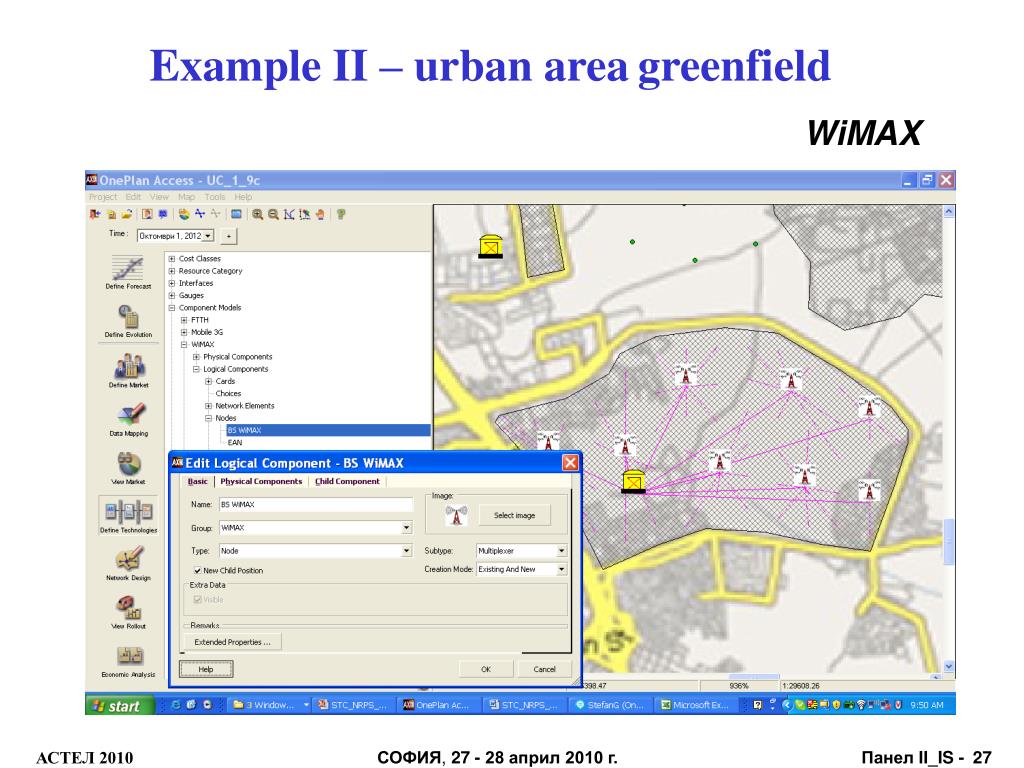Click the blue network-lines toolbar icon
The width and height of the screenshot is (1024, 768).
click(x=200, y=214)
